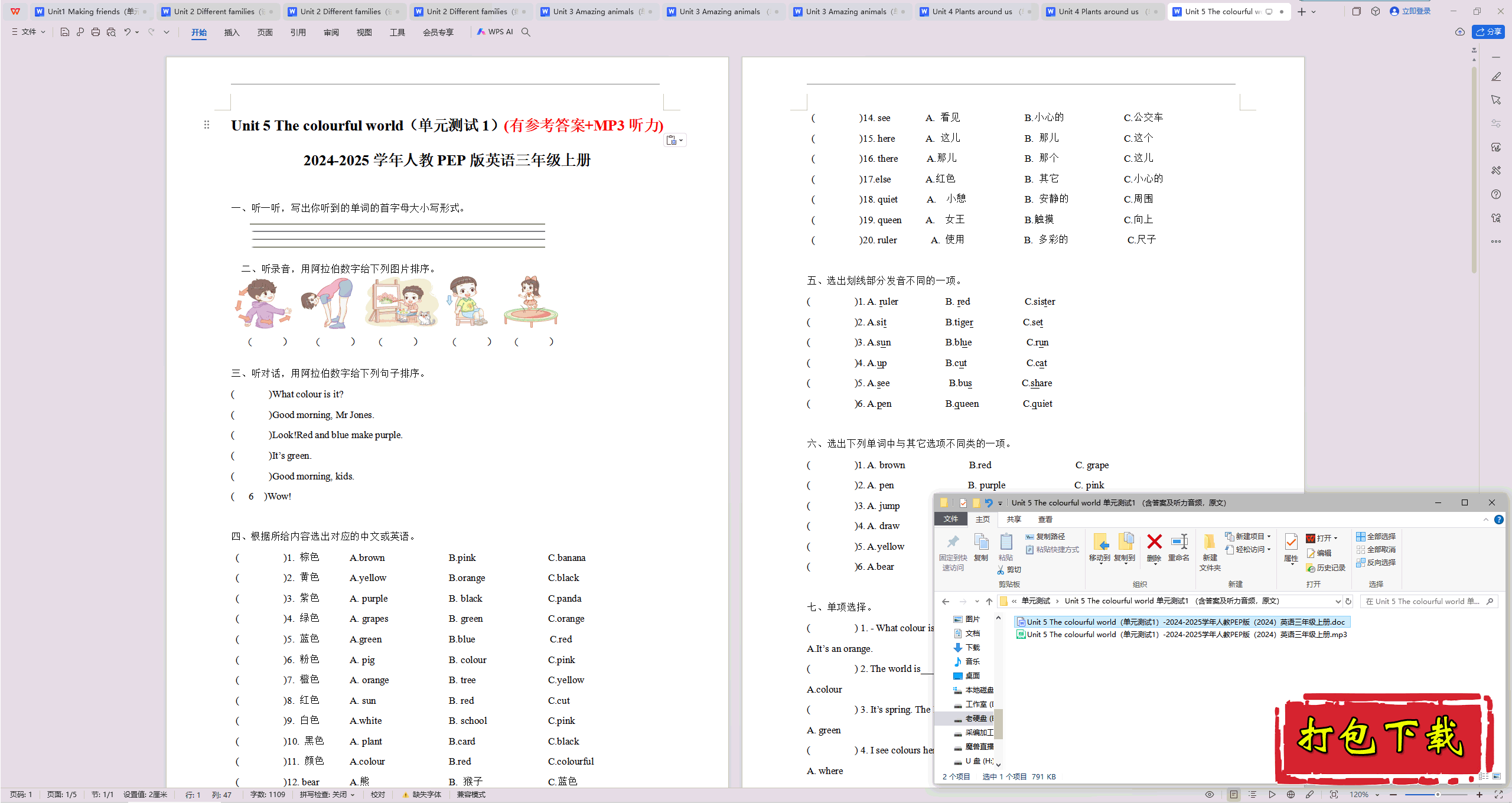Screen dimensions: 1512x803
Task: Open the 共享 tab in Explorer
Action: click(x=1014, y=520)
